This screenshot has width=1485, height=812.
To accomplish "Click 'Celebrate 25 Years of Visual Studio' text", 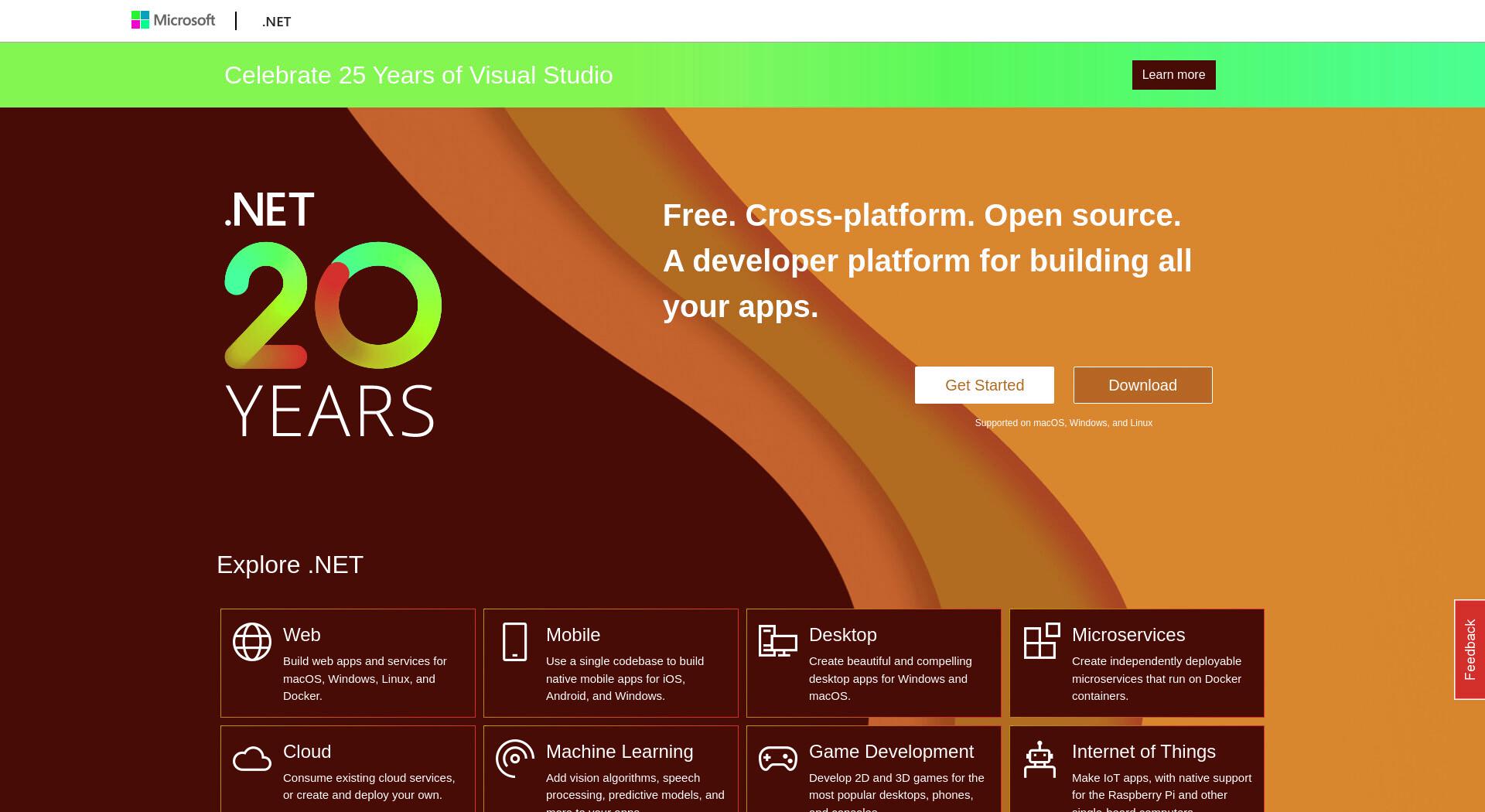I will pos(418,75).
